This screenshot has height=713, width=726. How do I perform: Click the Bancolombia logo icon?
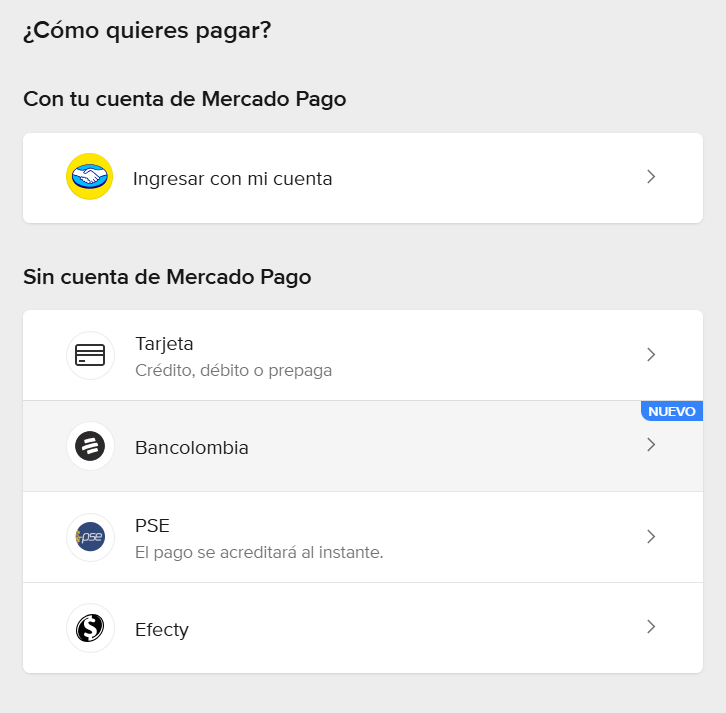[90, 446]
